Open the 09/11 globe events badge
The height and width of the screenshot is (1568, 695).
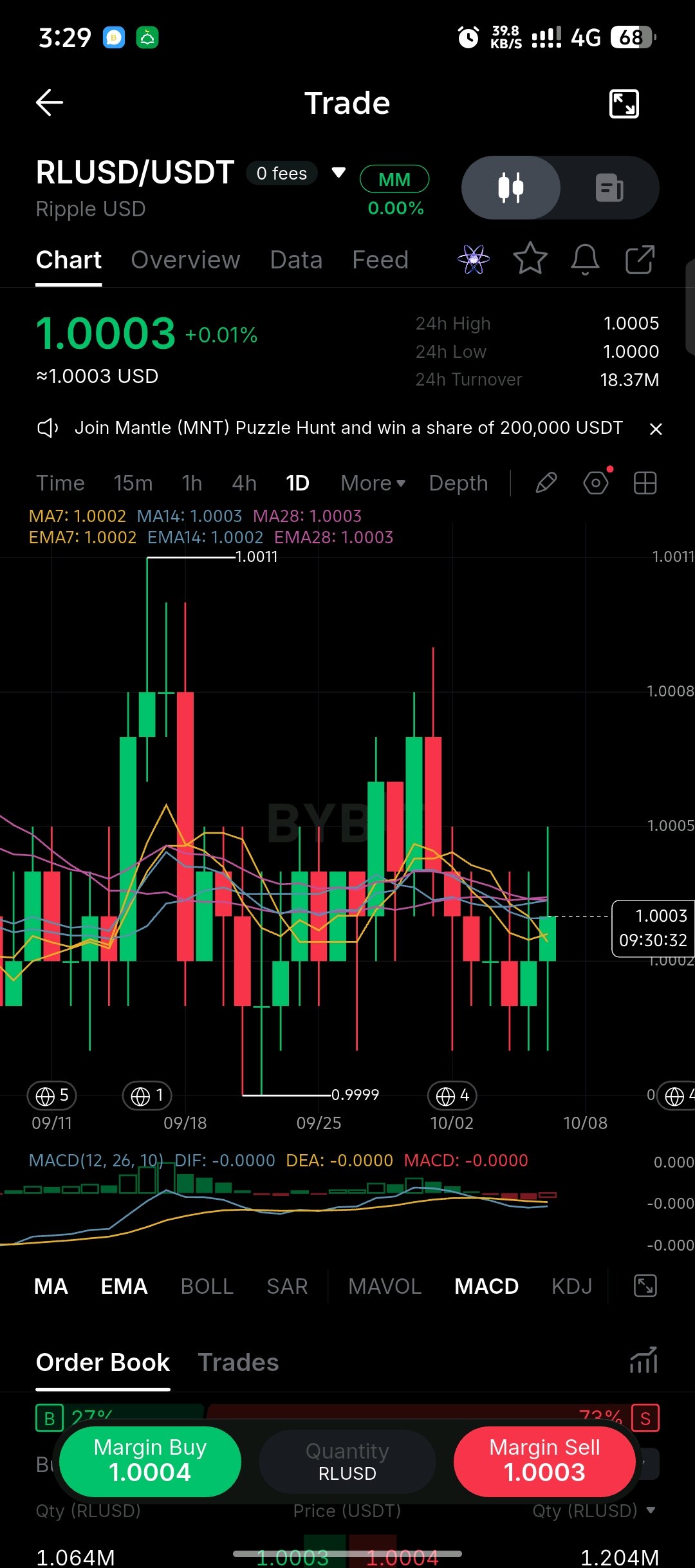tap(52, 1096)
